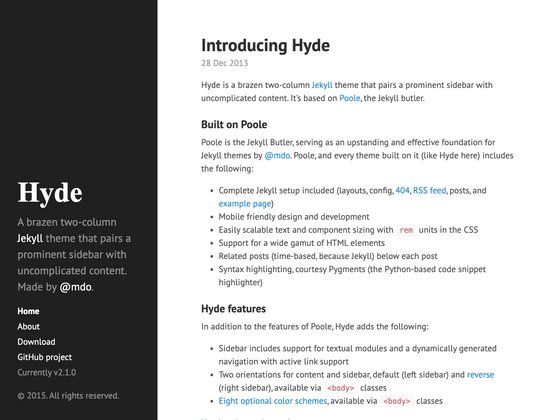Select the Download sidebar link

pyautogui.click(x=36, y=342)
